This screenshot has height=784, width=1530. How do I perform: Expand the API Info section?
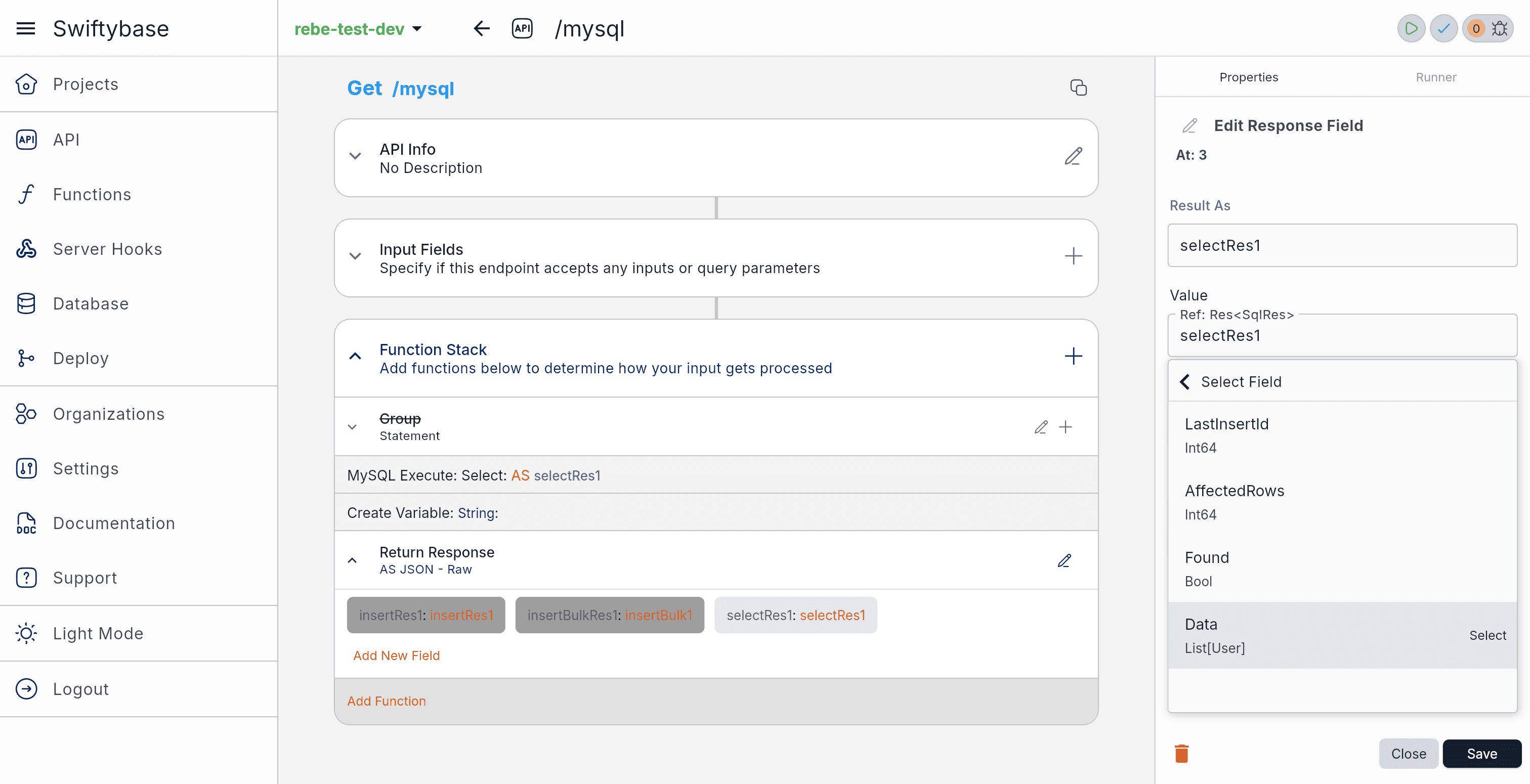pyautogui.click(x=355, y=156)
